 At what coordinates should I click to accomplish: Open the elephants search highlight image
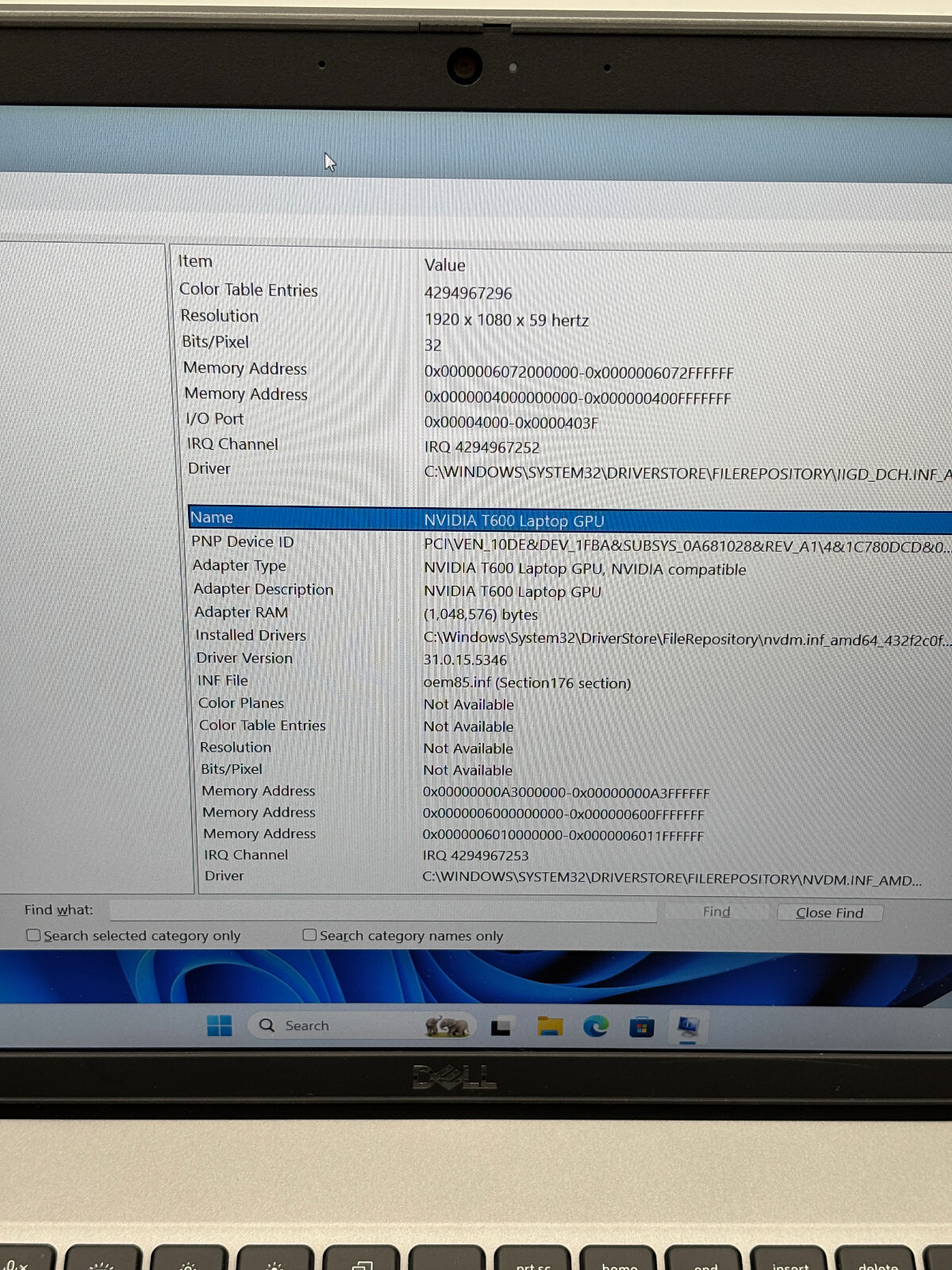447,1026
